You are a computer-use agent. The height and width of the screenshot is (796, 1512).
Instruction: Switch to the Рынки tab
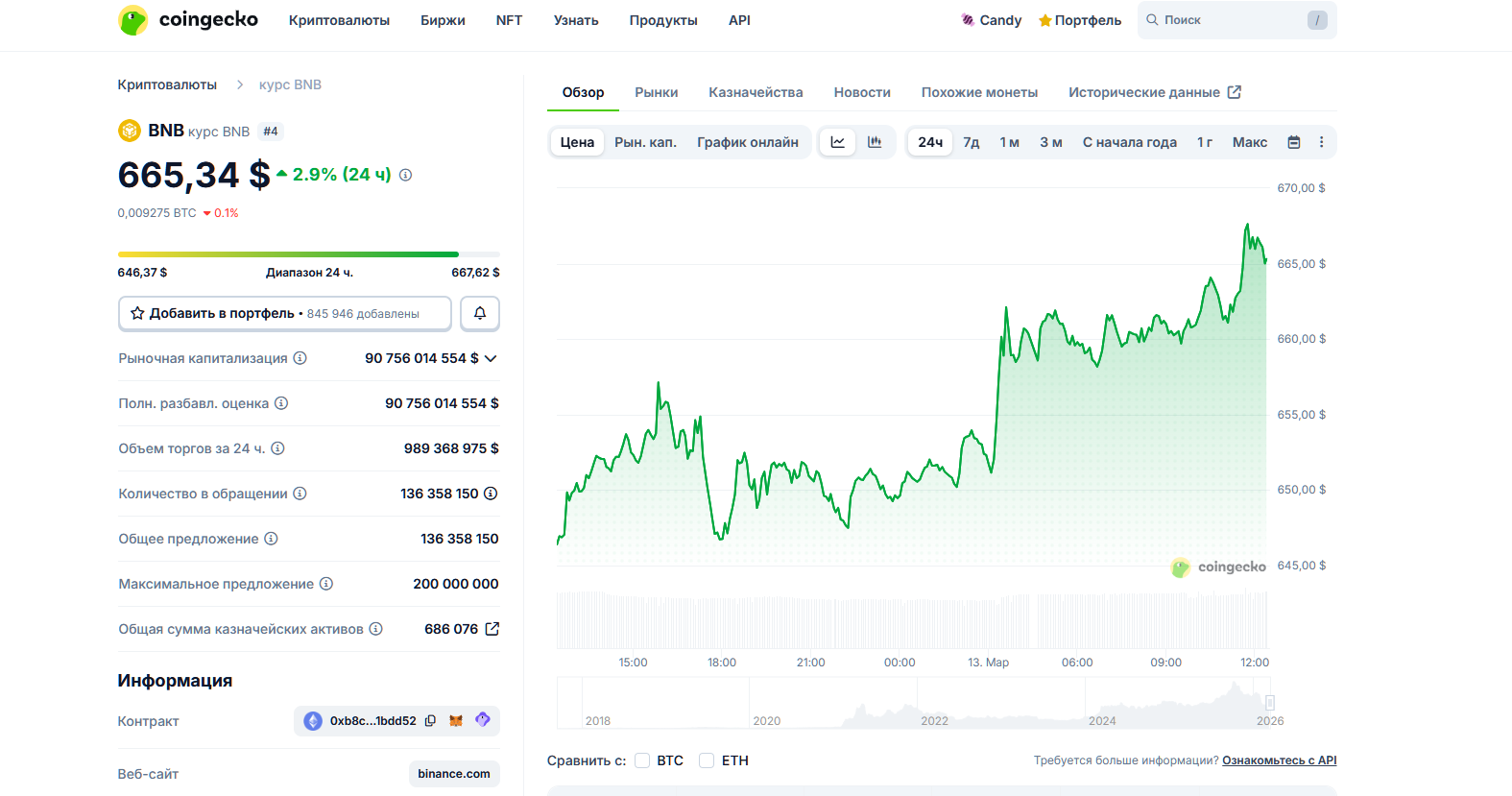click(656, 92)
